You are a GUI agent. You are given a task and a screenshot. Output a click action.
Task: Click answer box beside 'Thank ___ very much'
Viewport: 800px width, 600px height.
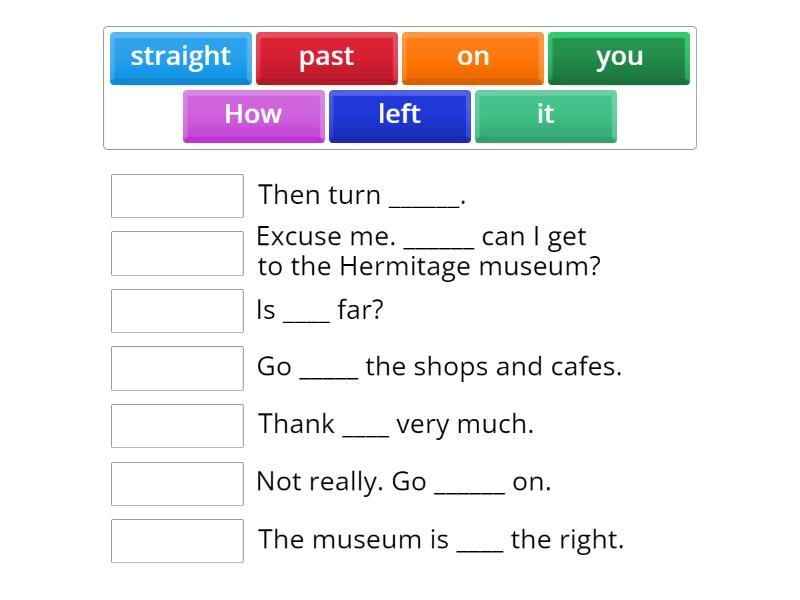[x=177, y=426]
